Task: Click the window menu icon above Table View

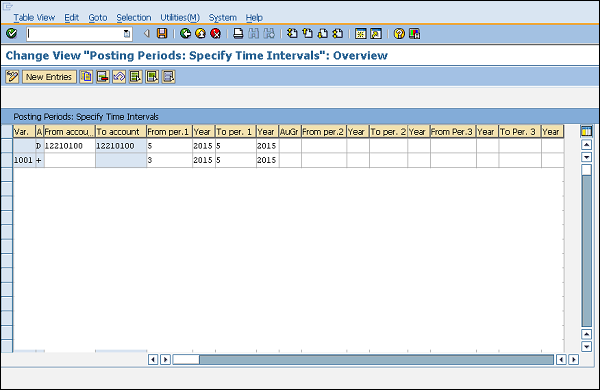Action: coord(8,6)
